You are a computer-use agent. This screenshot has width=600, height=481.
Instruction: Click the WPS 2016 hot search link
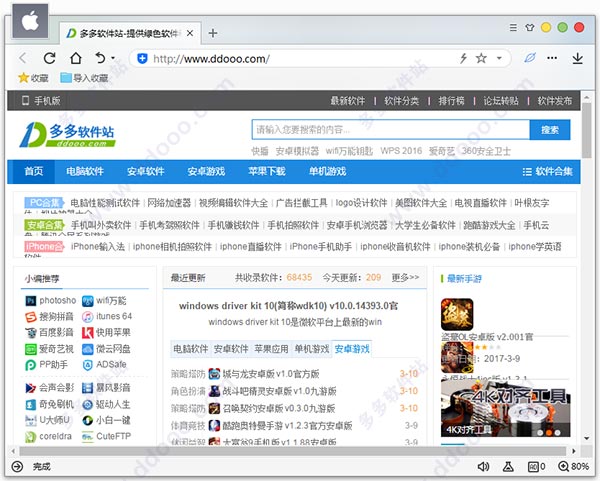pos(401,151)
